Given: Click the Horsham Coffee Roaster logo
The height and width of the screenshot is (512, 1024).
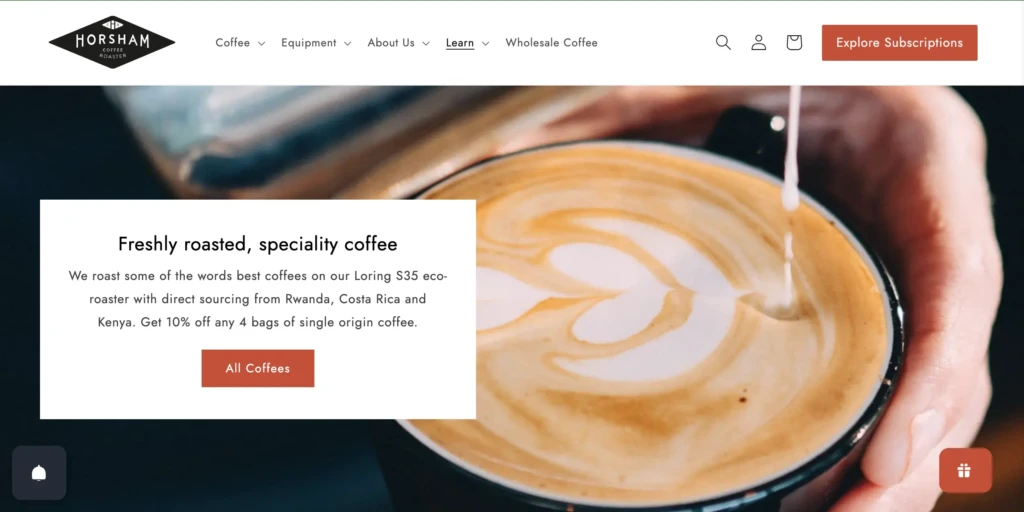Looking at the screenshot, I should click(112, 42).
